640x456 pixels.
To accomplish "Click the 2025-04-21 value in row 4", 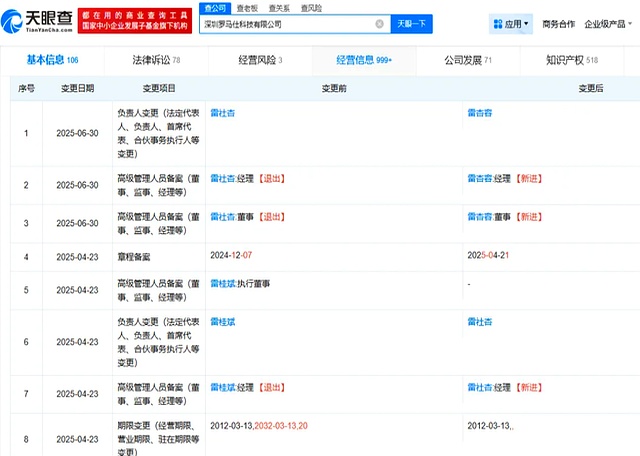I will 488,255.
